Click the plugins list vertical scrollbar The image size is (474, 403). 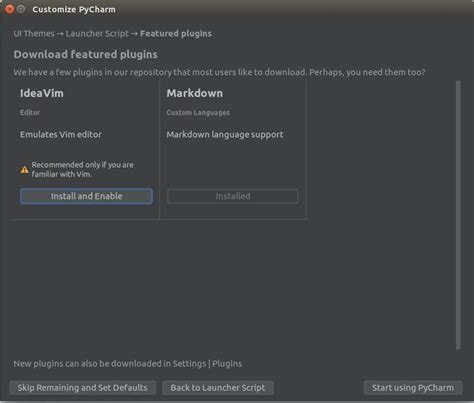458,215
